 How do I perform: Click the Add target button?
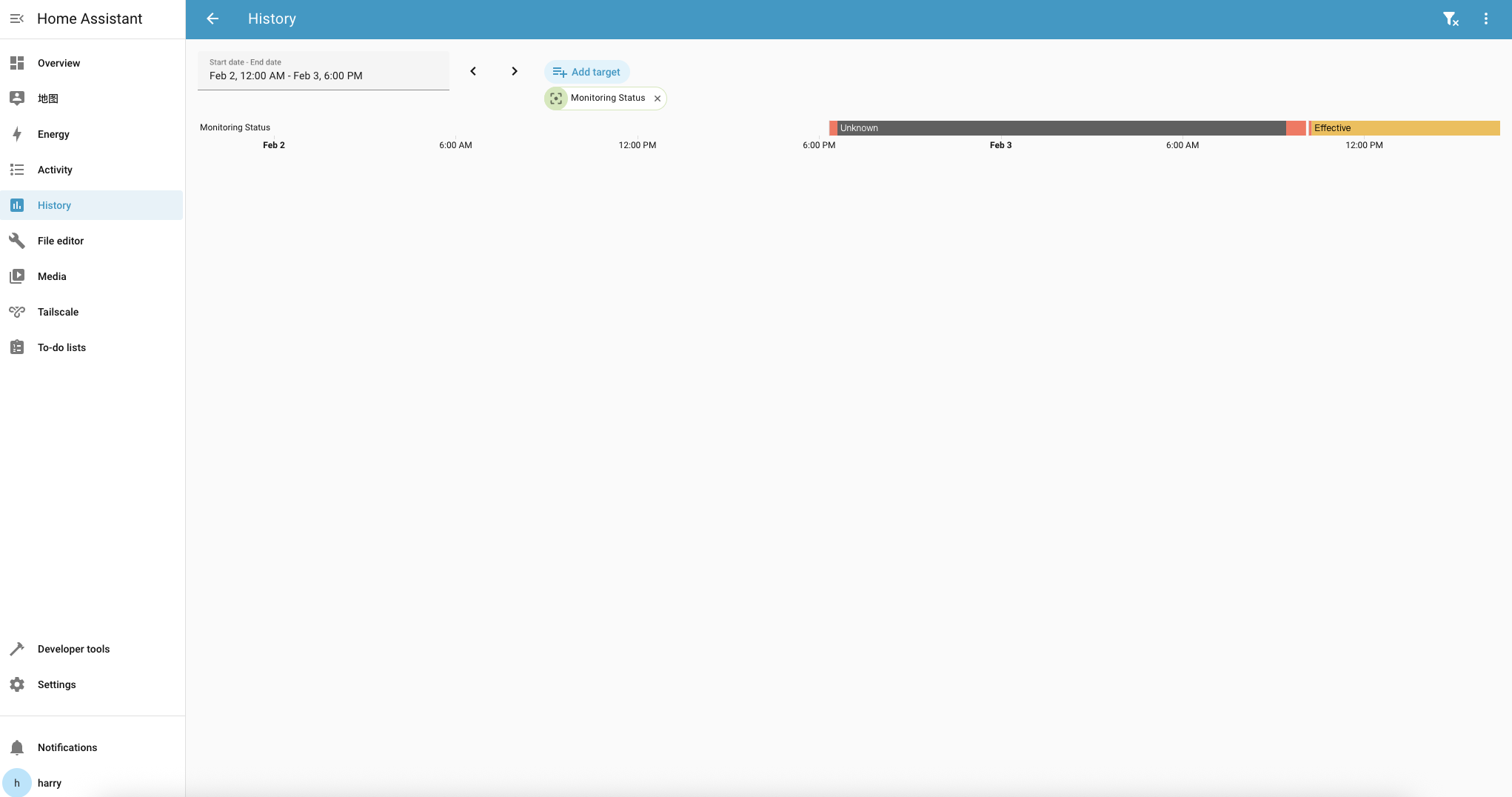click(x=586, y=72)
